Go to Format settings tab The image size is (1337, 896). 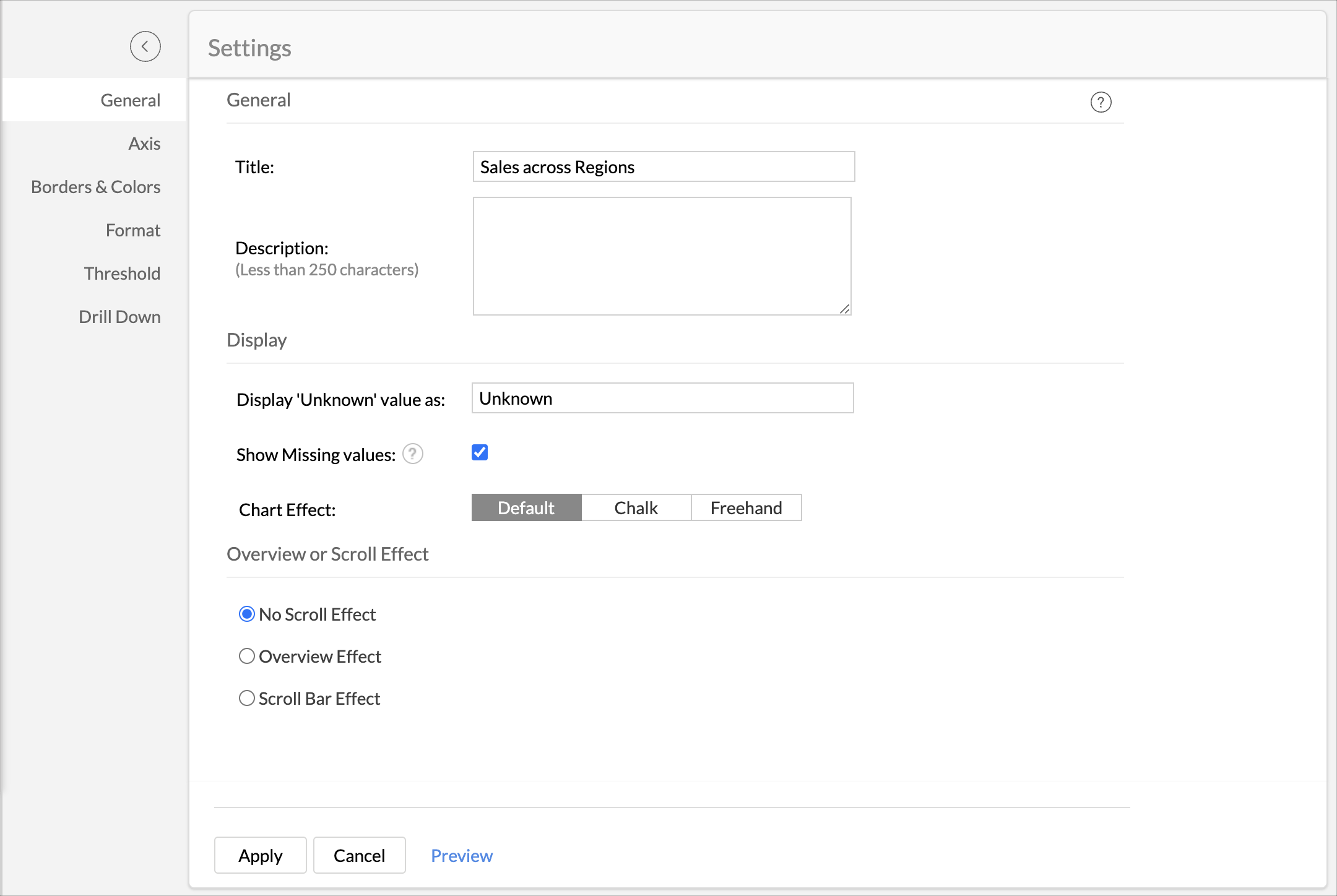point(133,230)
